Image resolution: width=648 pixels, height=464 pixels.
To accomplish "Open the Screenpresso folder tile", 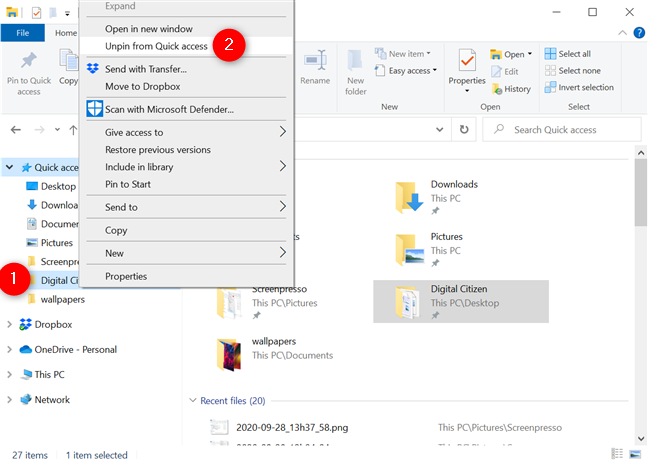I will tap(267, 302).
